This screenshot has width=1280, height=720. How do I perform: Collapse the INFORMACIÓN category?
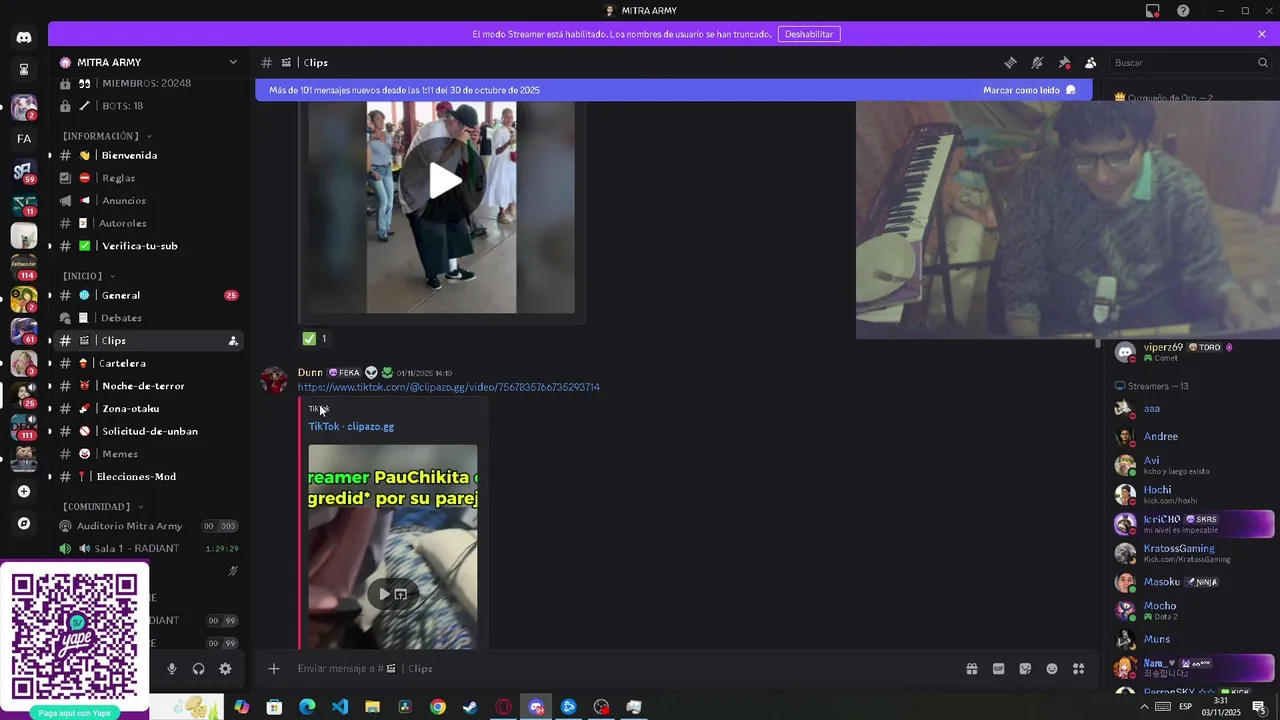106,136
